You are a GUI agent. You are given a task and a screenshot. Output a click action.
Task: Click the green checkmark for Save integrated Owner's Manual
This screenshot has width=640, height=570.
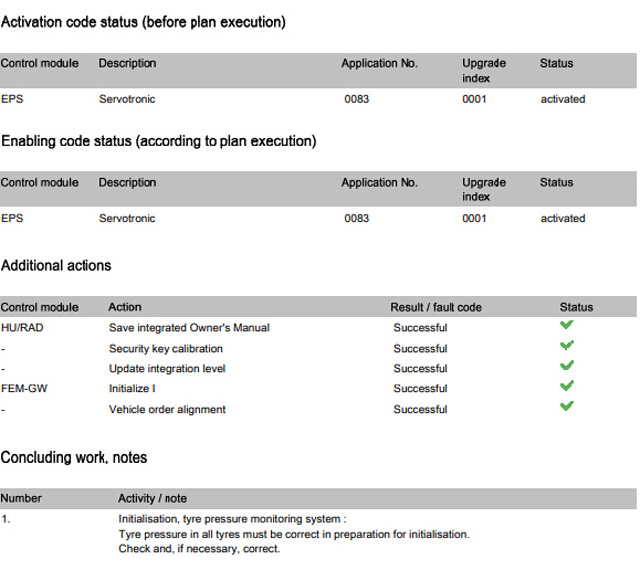pos(567,326)
